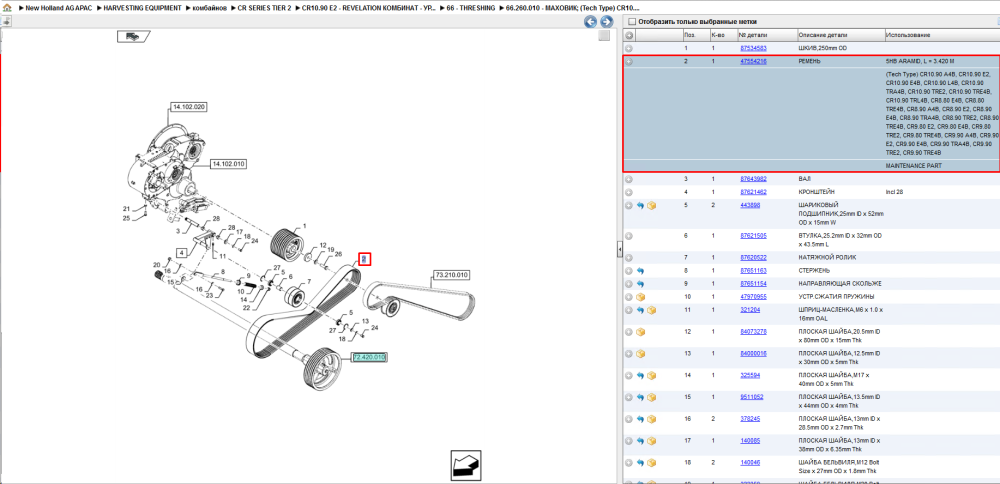Navigate to 'HARVESTING EQUIPMENT' breadcrumb
The height and width of the screenshot is (484, 1000).
pos(142,7)
